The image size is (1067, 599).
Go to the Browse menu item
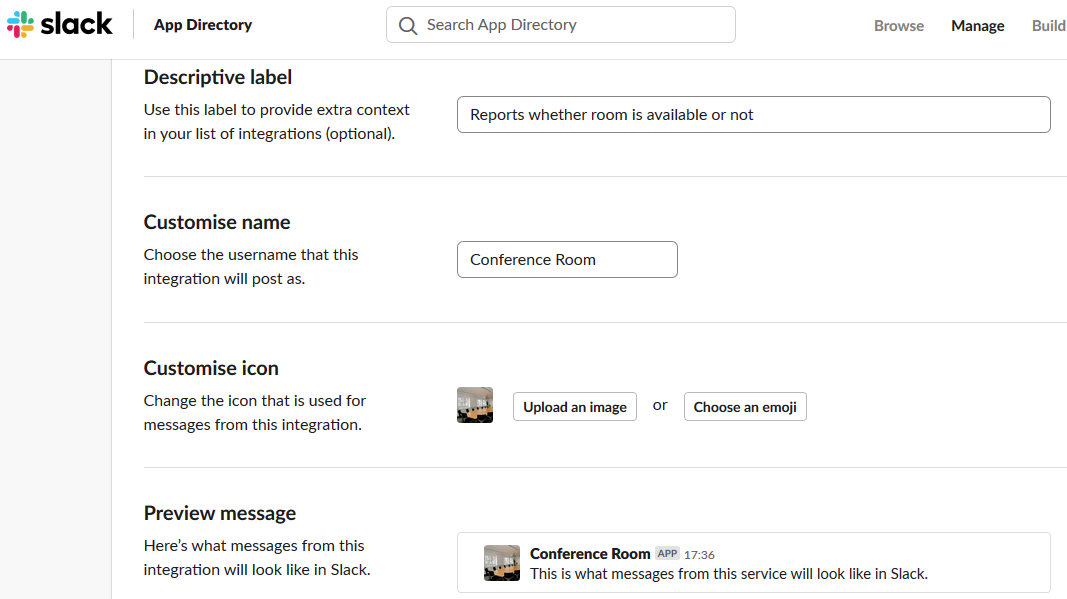898,26
